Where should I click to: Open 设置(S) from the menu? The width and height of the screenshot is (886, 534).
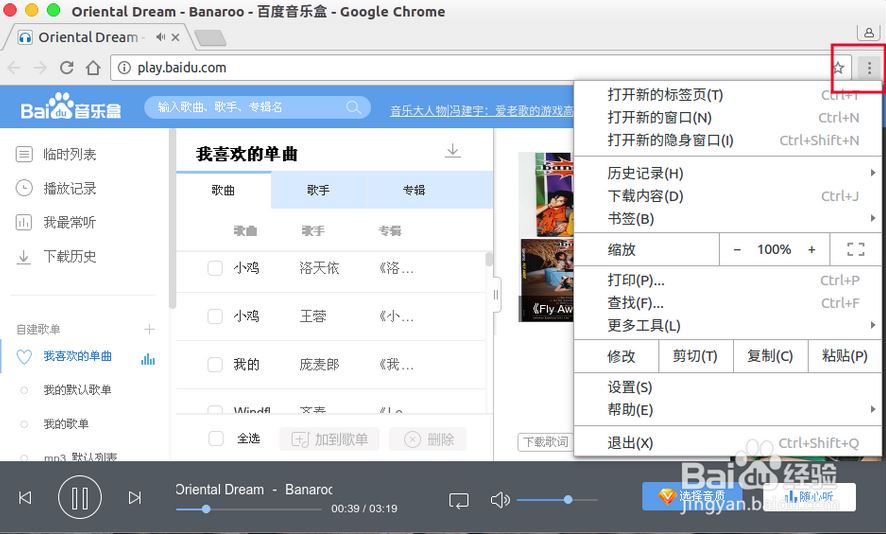point(728,387)
